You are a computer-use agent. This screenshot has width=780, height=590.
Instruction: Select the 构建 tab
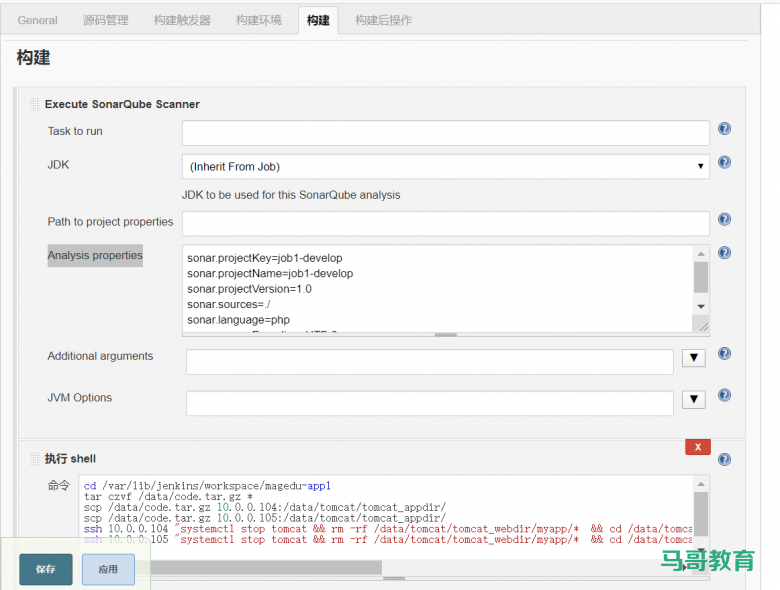pyautogui.click(x=318, y=20)
